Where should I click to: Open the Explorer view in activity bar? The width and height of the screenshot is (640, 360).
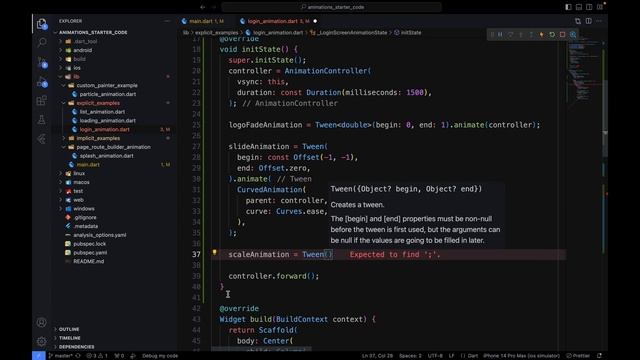pos(42,24)
